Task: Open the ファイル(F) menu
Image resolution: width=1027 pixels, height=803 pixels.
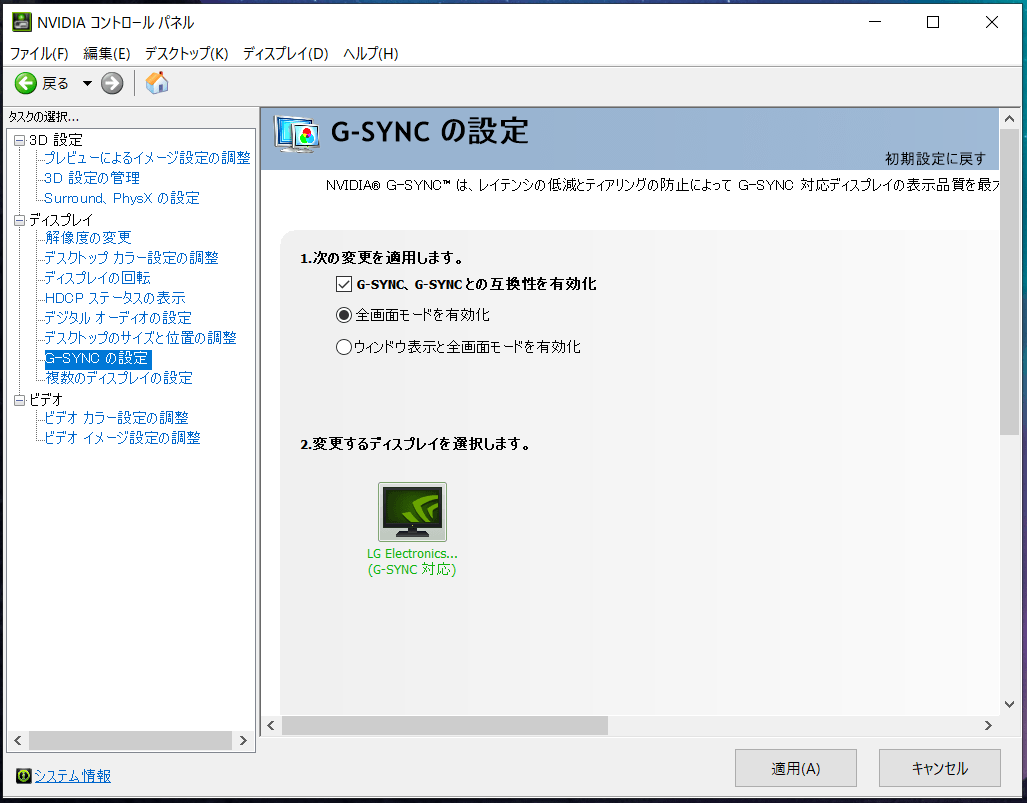Action: [x=39, y=54]
